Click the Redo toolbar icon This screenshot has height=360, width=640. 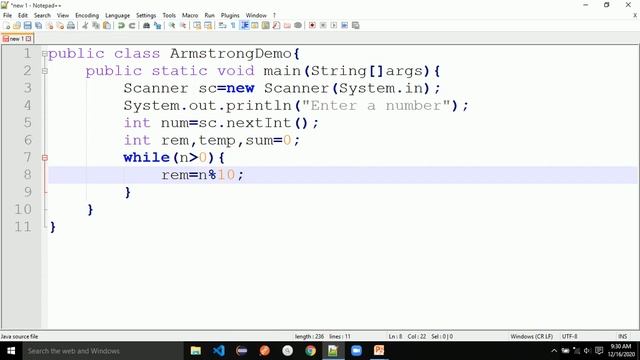coord(131,25)
